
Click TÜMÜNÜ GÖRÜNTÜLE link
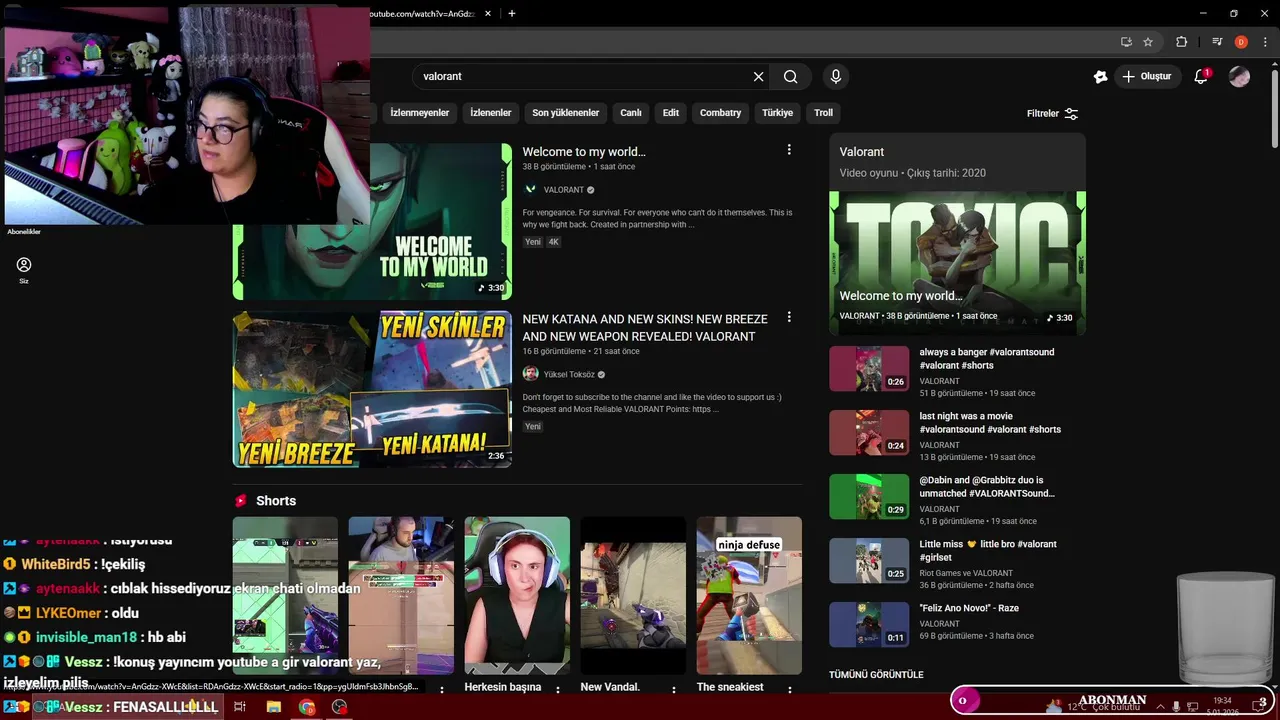(876, 675)
